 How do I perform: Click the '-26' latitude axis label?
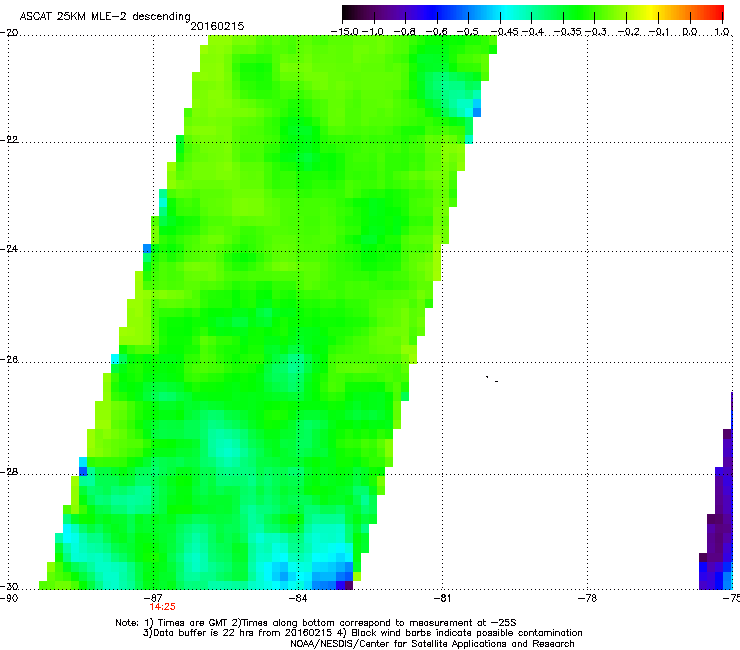click(x=9, y=360)
